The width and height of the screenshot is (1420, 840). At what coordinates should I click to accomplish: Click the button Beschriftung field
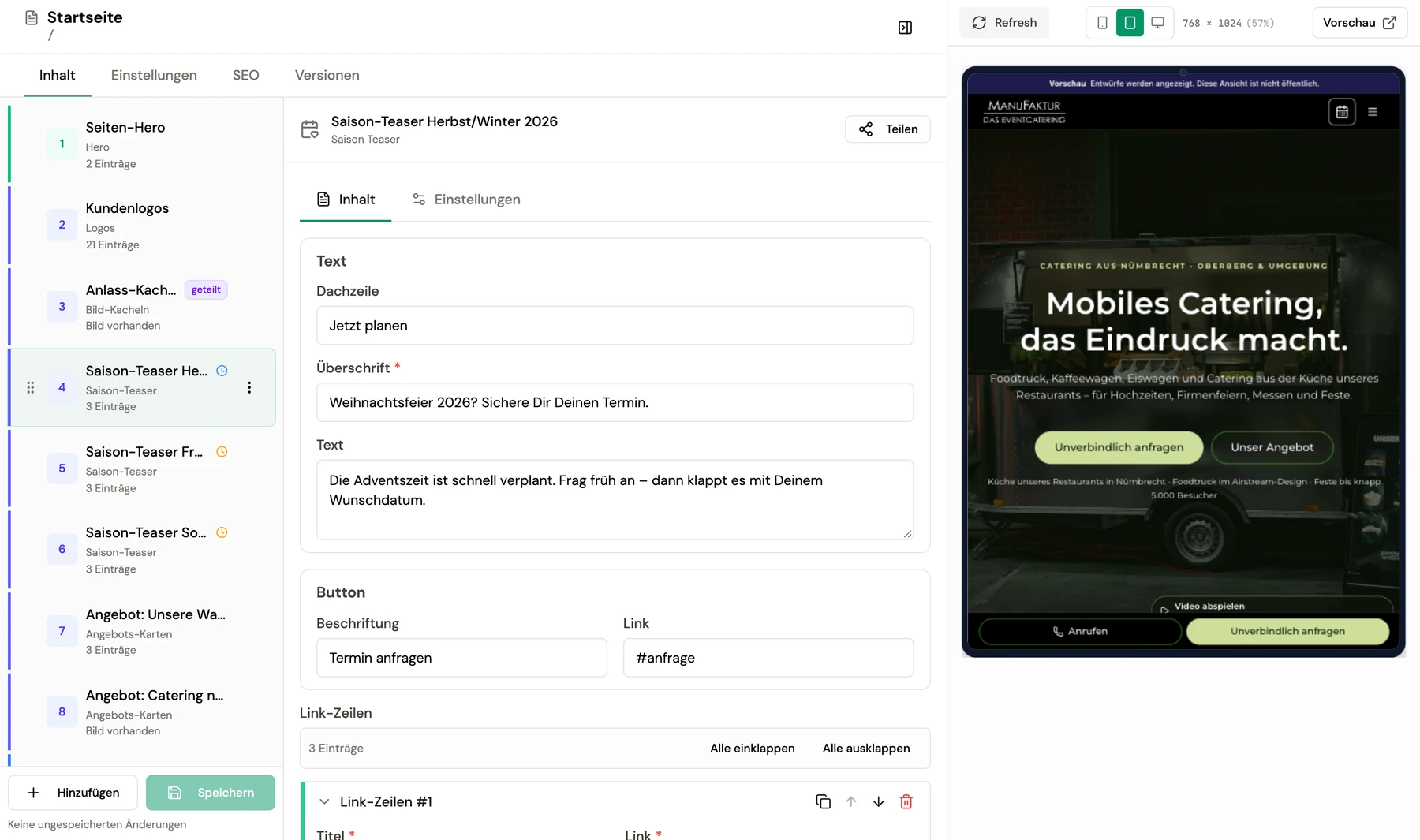click(x=461, y=658)
